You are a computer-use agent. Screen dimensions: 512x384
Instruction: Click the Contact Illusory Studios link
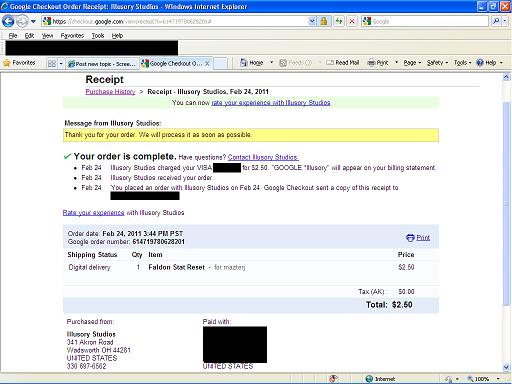(x=263, y=157)
